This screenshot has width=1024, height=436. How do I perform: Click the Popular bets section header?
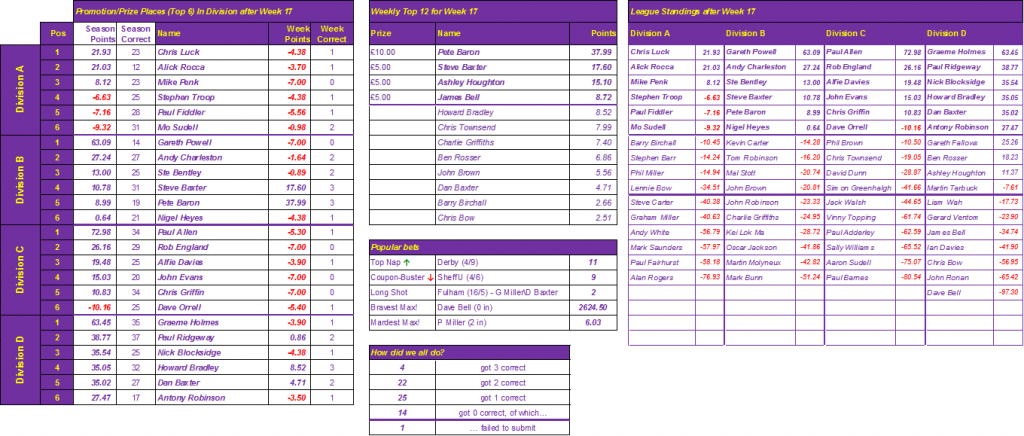pos(493,248)
